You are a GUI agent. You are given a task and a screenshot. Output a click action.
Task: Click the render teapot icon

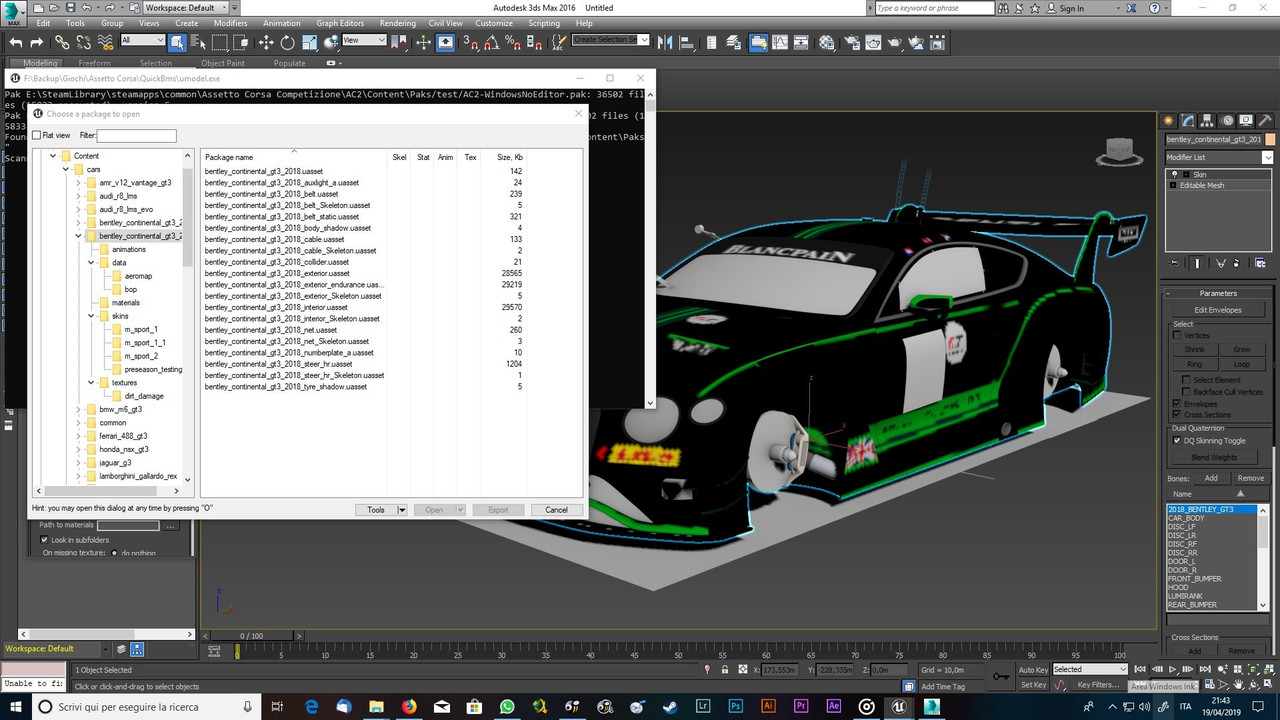tap(895, 42)
